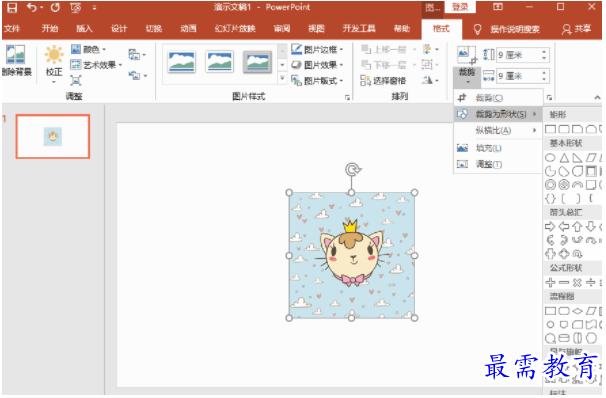This screenshot has width=606, height=398.
Task: Select the isosceles triangle basic shape
Action: point(564,158)
